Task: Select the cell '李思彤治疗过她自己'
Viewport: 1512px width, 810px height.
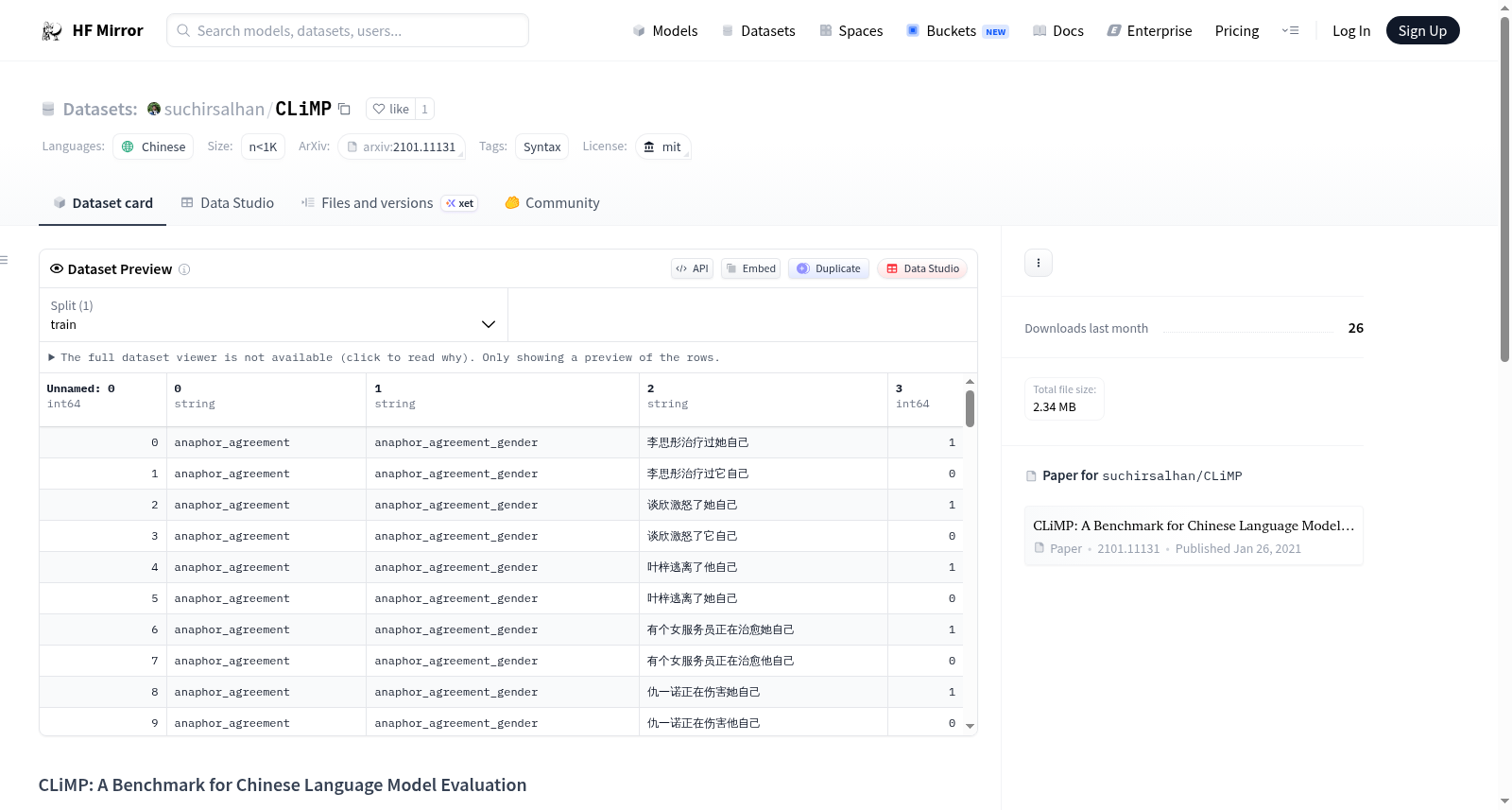Action: (764, 442)
